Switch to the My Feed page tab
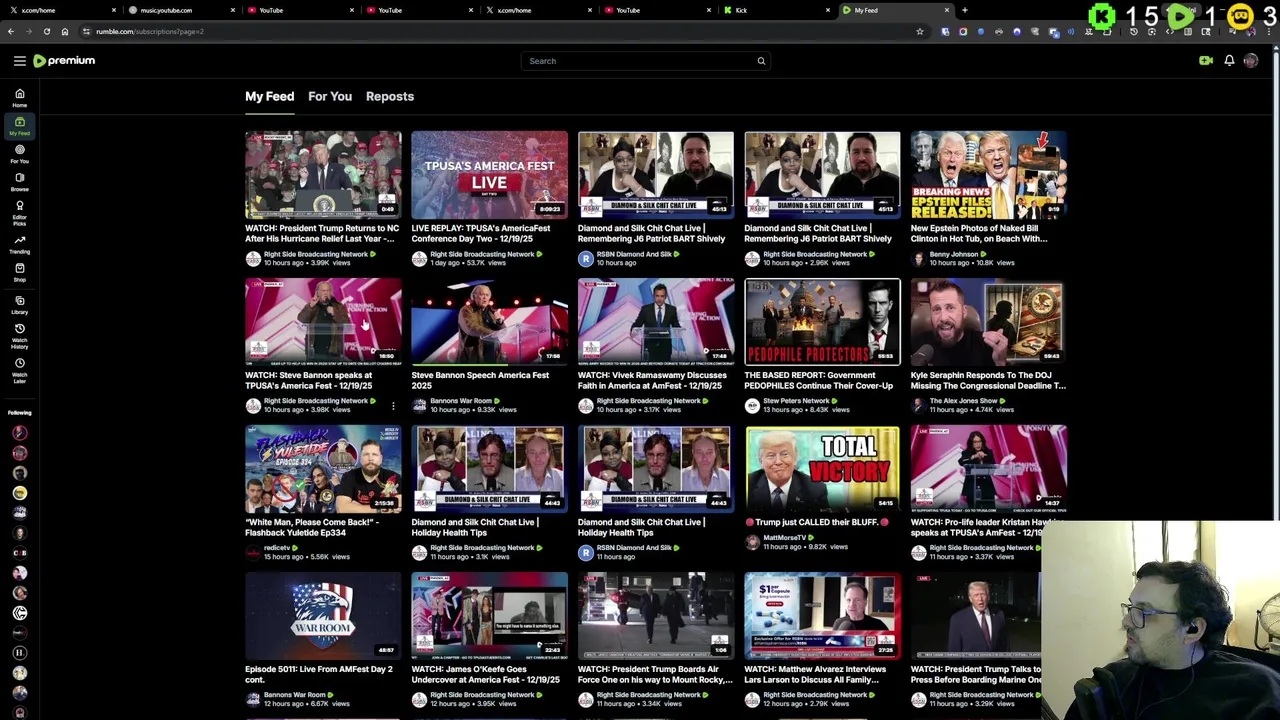 (x=270, y=96)
